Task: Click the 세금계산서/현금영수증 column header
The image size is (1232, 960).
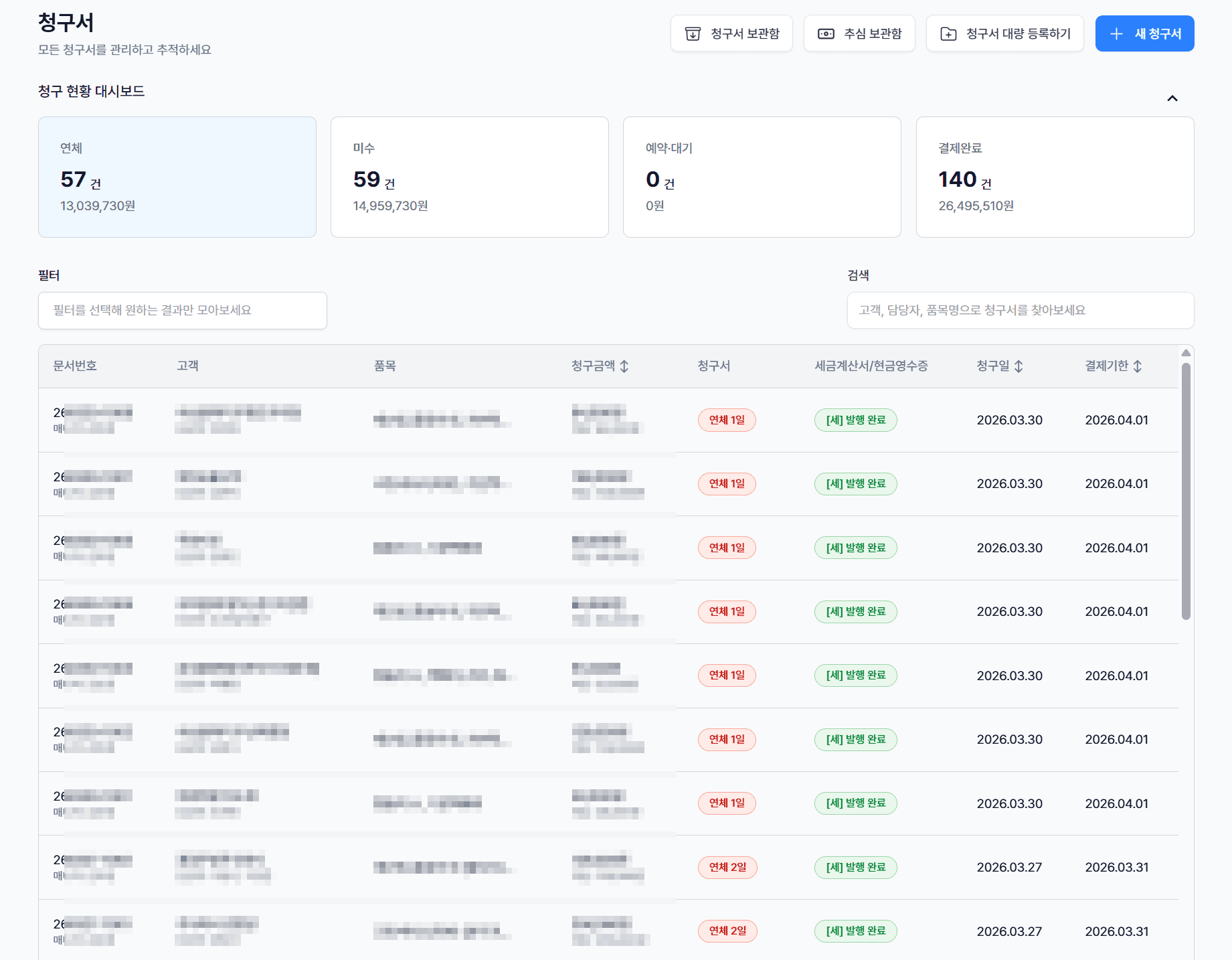Action: (871, 366)
